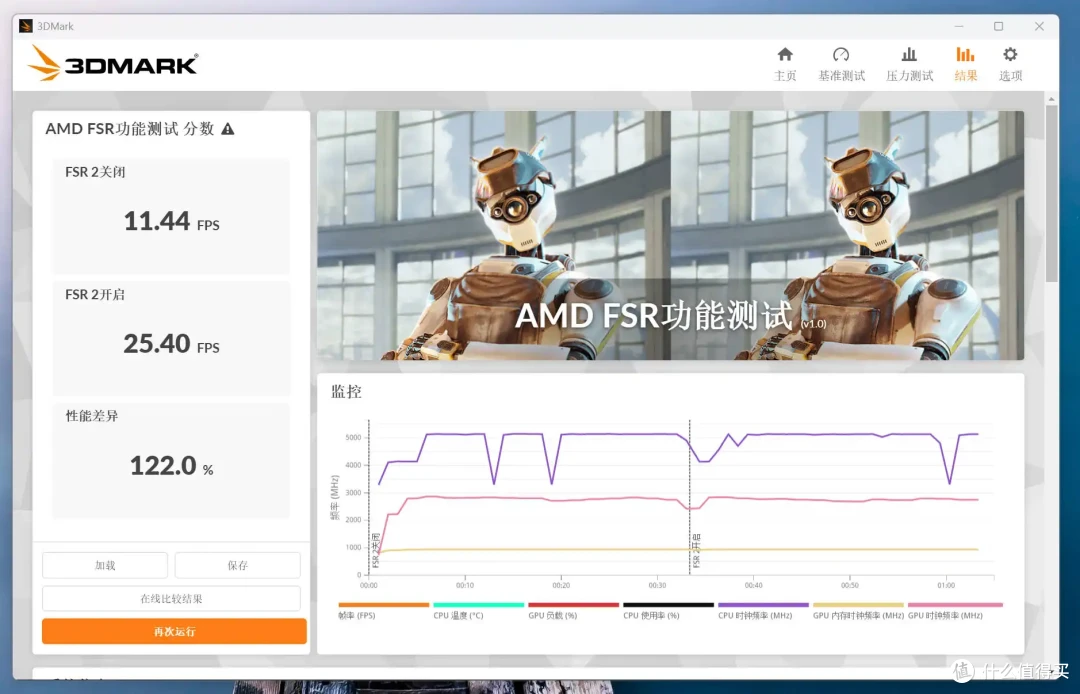
Task: Click 在线比较结果 compare online button
Action: (171, 598)
